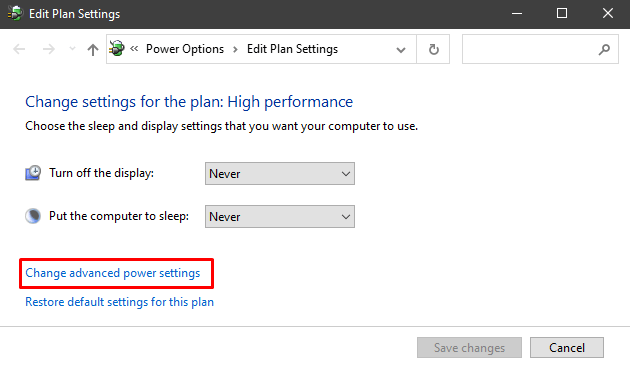Expand the address bar history dropdown
The height and width of the screenshot is (380, 630).
click(401, 50)
